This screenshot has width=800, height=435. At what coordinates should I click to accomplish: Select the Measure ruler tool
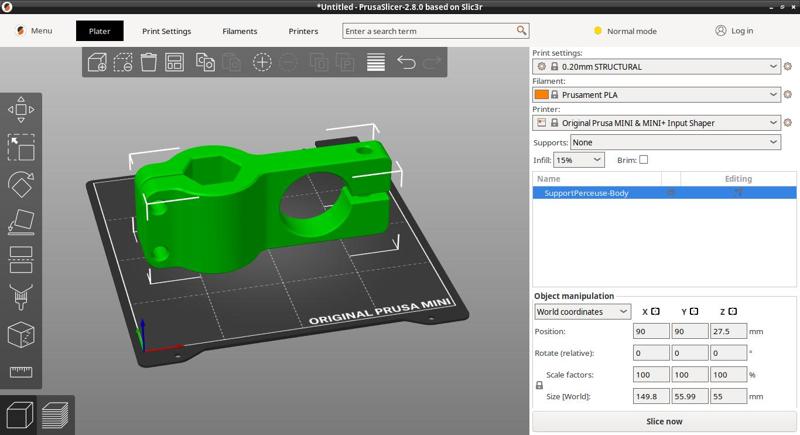point(21,372)
